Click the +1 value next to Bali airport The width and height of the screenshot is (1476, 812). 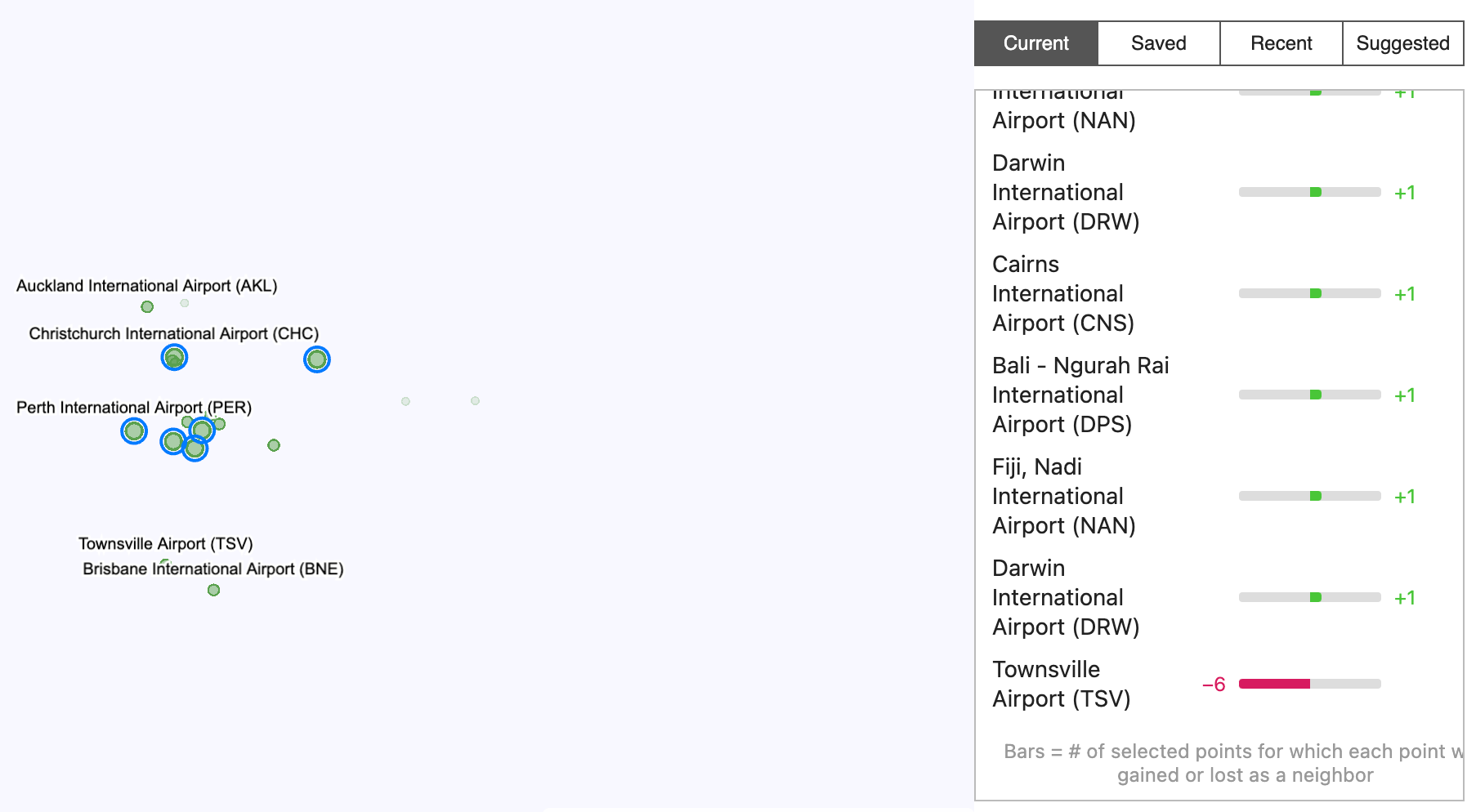1404,395
